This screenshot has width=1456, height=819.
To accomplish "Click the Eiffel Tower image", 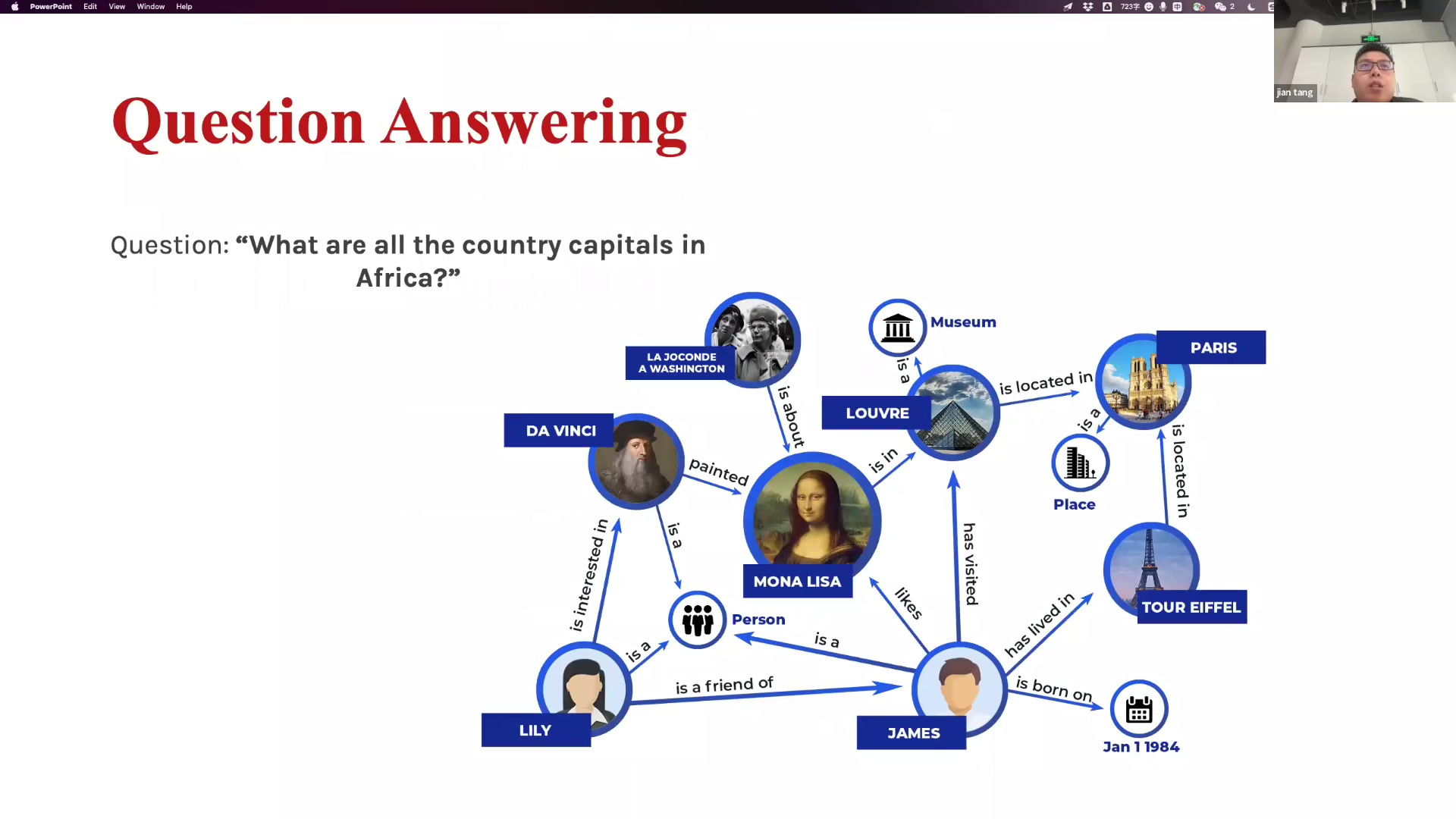I will [x=1151, y=569].
